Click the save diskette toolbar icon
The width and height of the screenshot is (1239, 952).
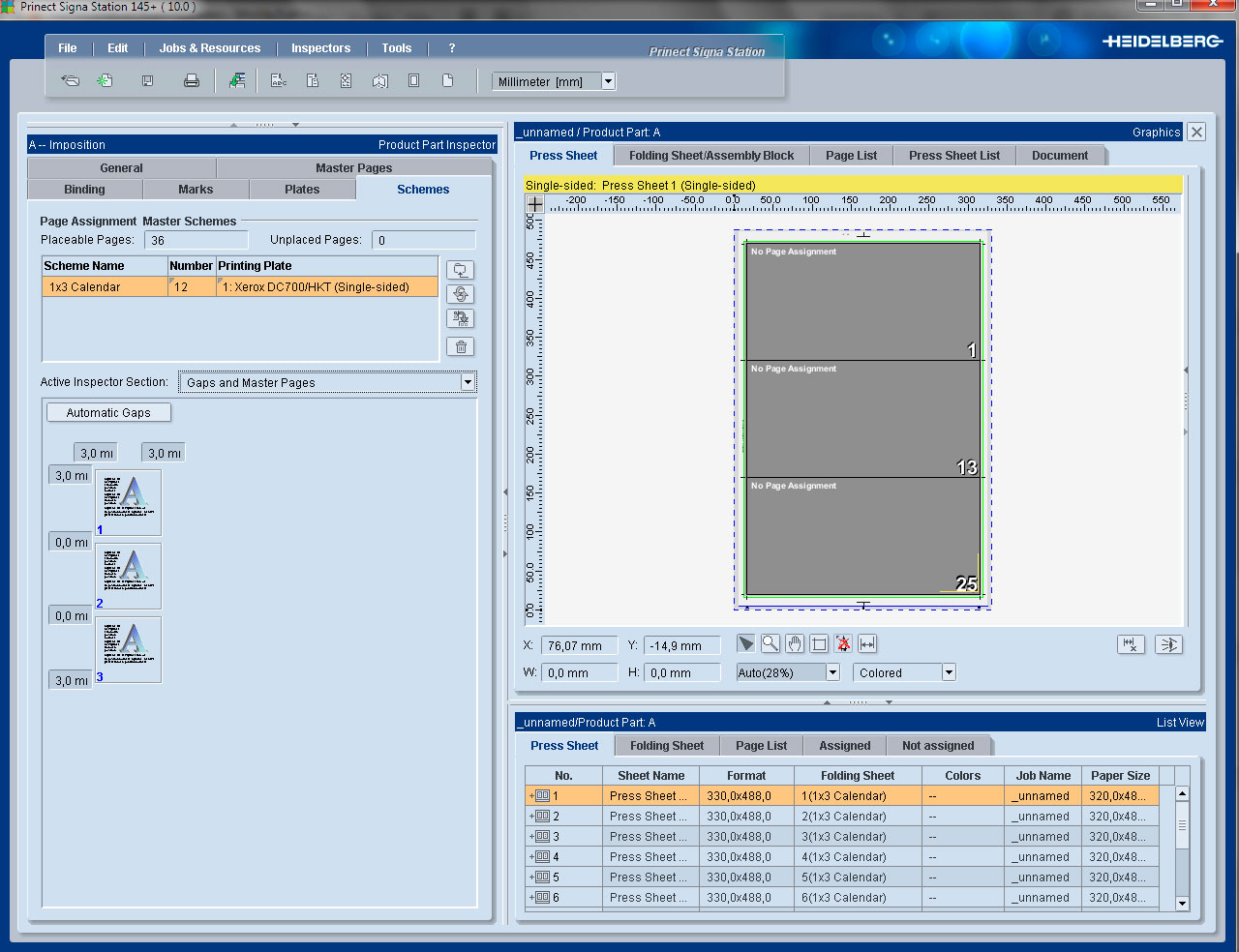148,81
